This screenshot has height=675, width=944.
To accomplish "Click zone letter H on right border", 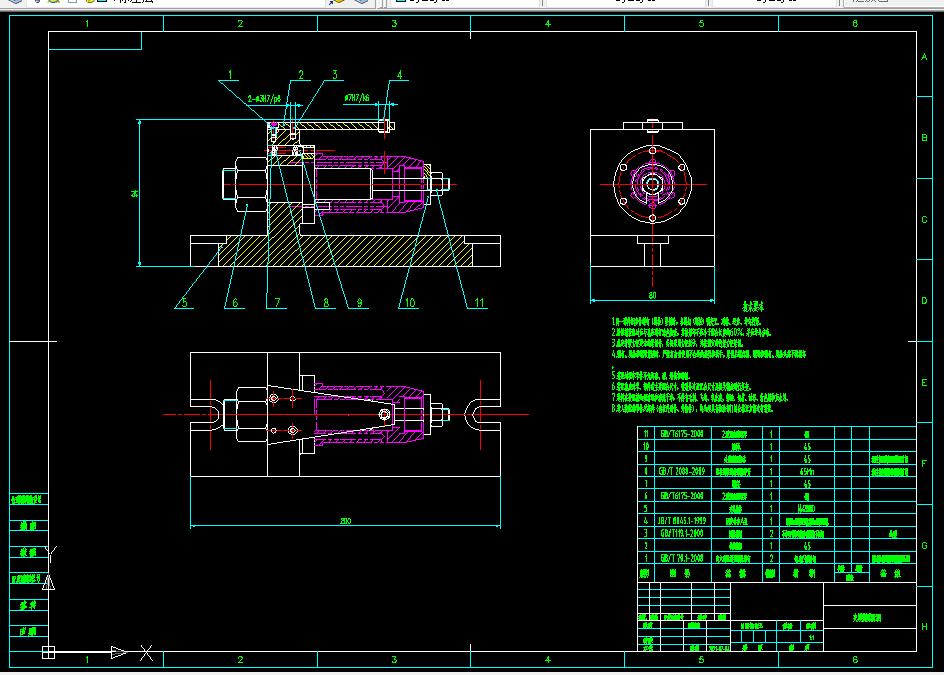I will pyautogui.click(x=924, y=626).
